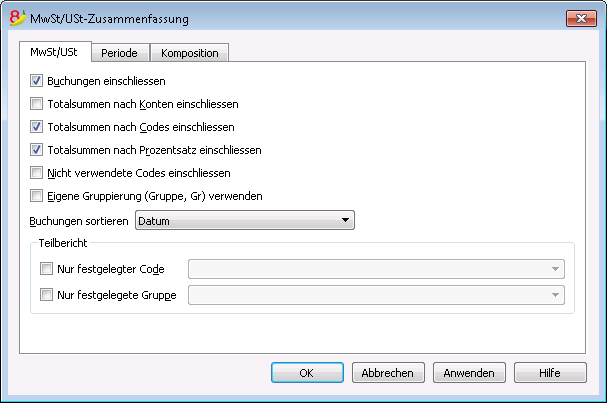Confirm with the OK button

point(307,373)
